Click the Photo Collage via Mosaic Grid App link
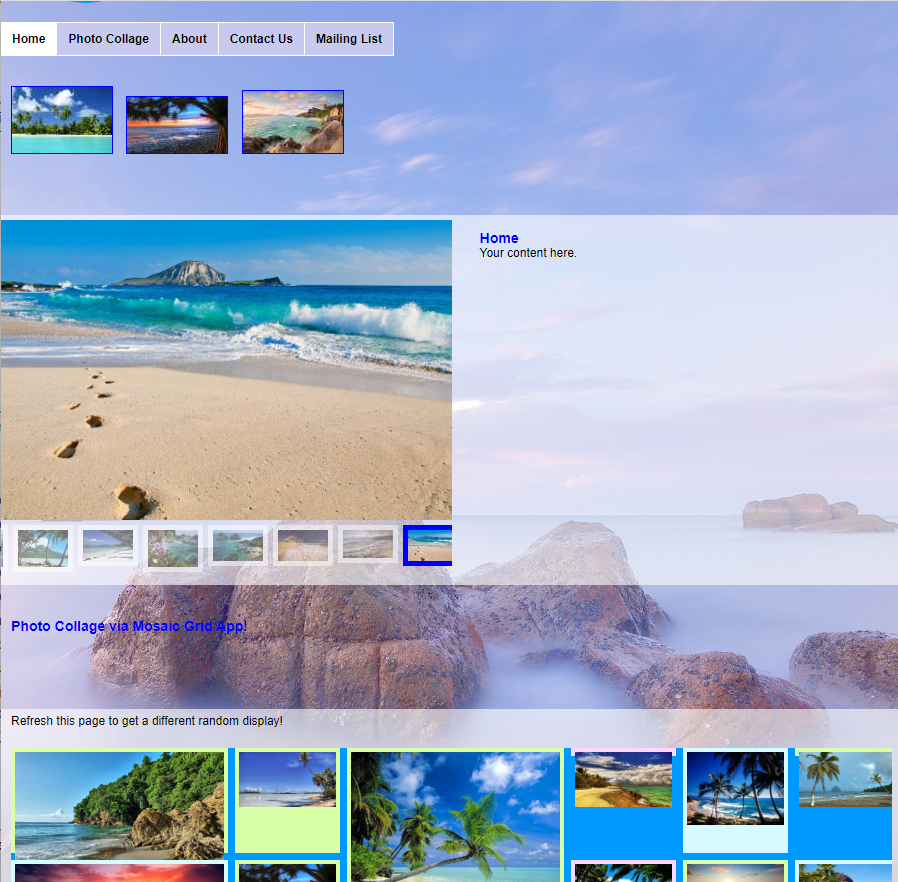The height and width of the screenshot is (882, 898). [129, 626]
